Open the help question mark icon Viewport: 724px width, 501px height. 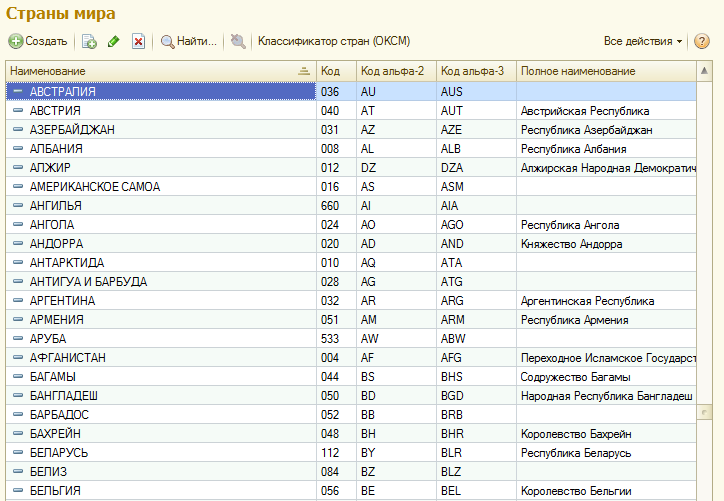(x=701, y=41)
